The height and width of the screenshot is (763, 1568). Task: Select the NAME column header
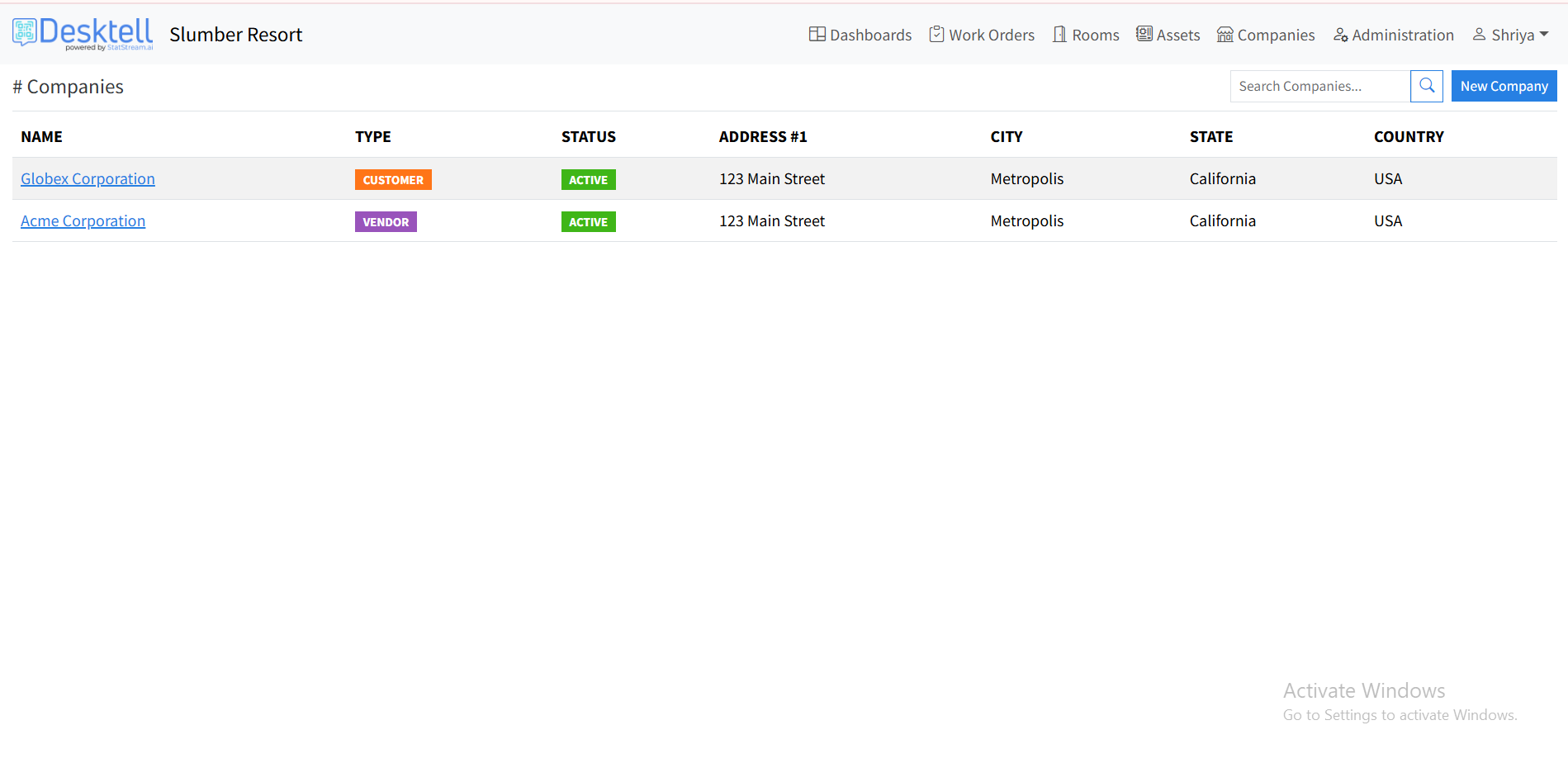(41, 137)
